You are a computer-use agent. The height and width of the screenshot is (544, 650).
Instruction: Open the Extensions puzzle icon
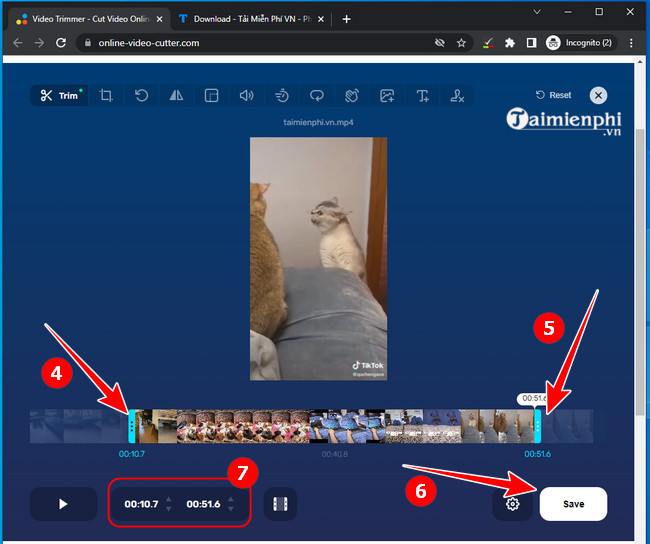pos(510,43)
